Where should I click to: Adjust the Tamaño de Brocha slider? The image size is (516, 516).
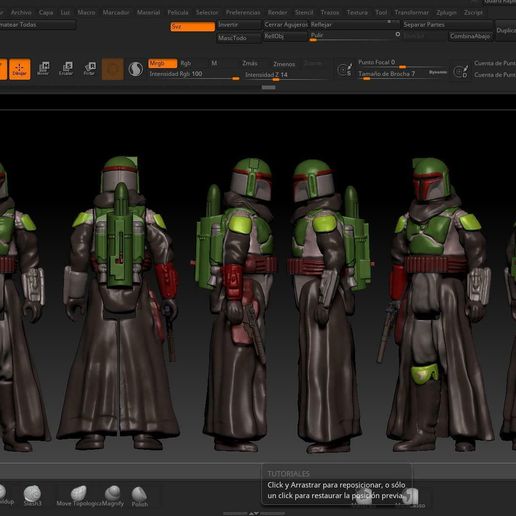pos(392,74)
